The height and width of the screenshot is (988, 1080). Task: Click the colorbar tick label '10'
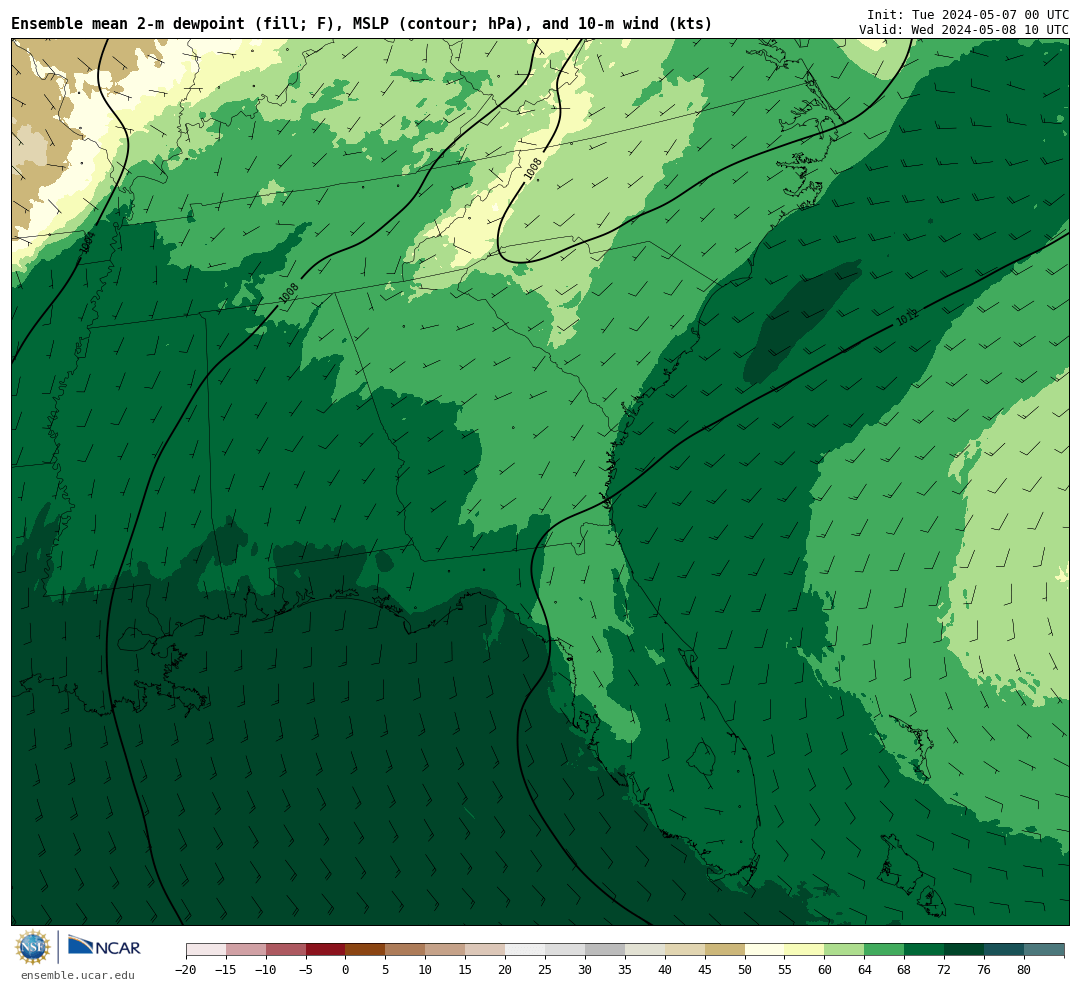(x=426, y=969)
